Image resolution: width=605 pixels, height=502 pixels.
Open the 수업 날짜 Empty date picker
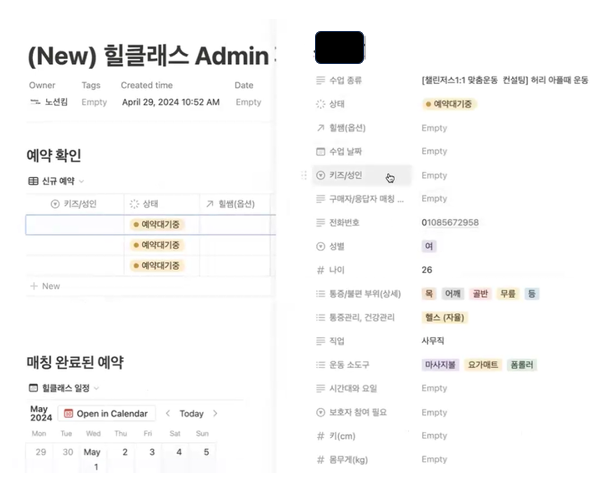pos(434,151)
